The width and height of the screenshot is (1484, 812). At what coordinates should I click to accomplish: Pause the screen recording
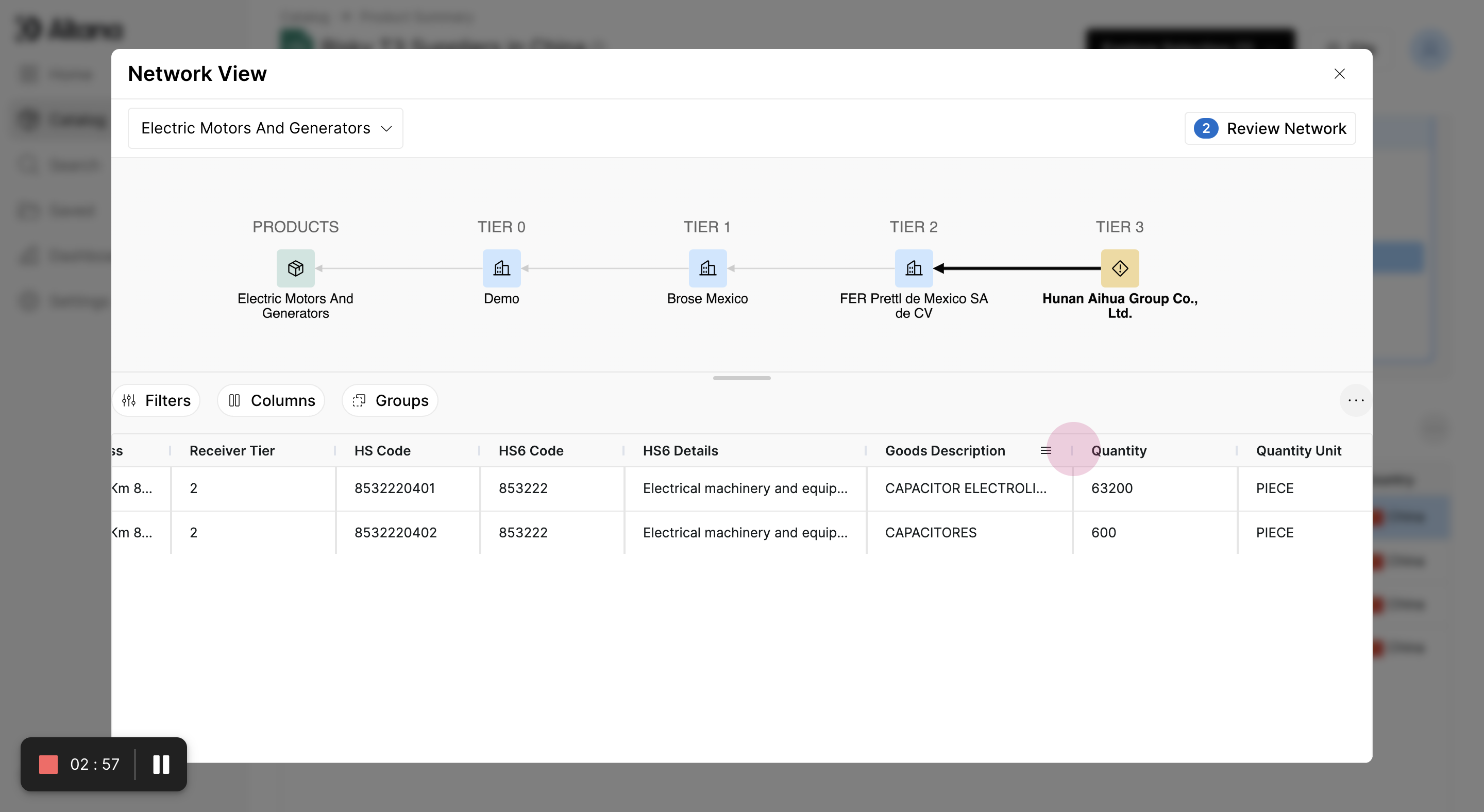pos(161,764)
